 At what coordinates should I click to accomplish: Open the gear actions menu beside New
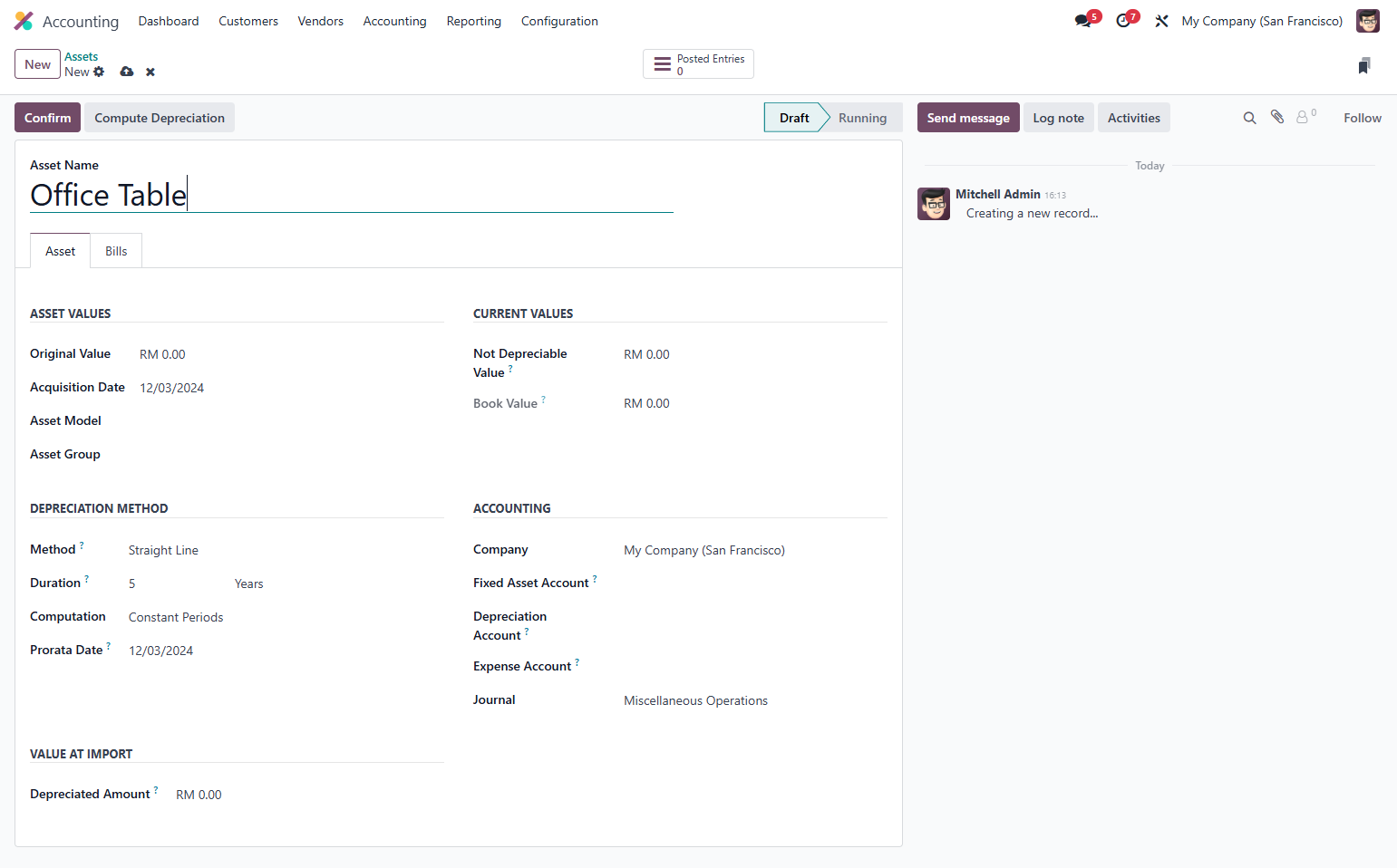point(99,72)
